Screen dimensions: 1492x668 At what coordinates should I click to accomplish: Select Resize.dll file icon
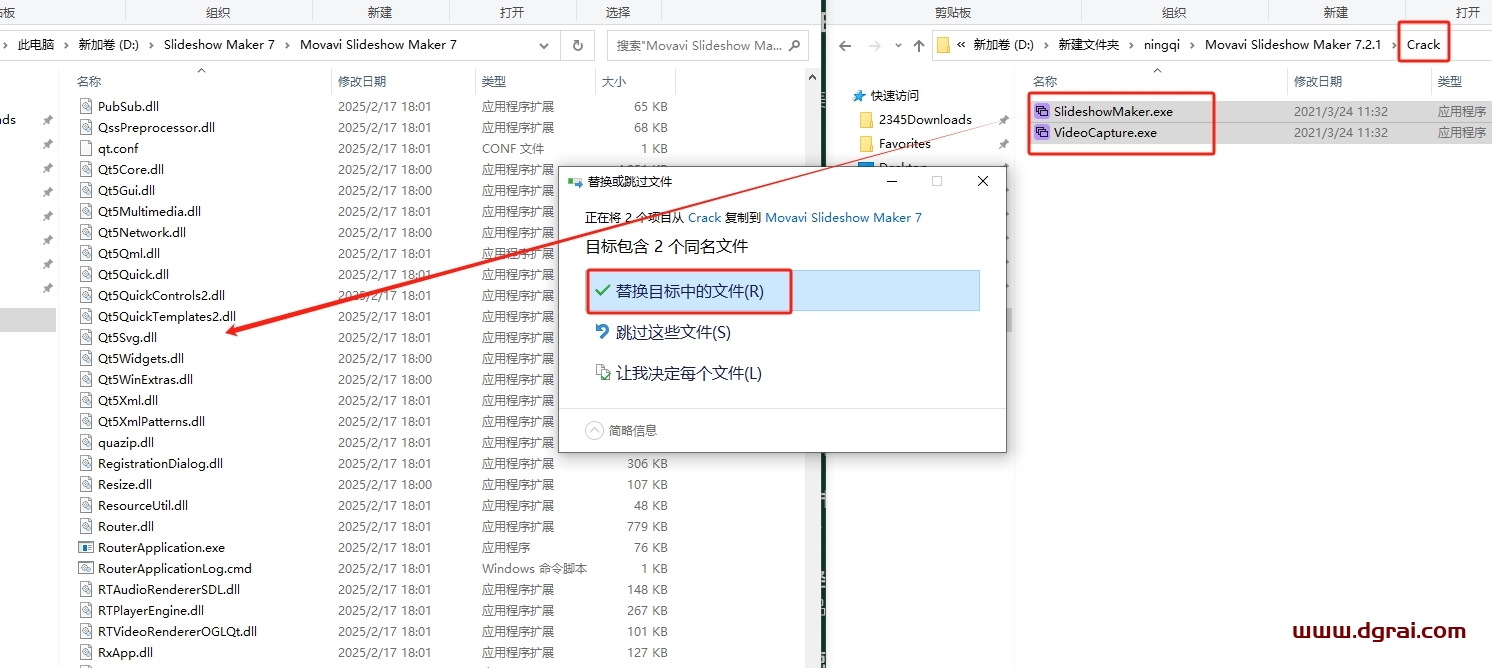click(86, 484)
